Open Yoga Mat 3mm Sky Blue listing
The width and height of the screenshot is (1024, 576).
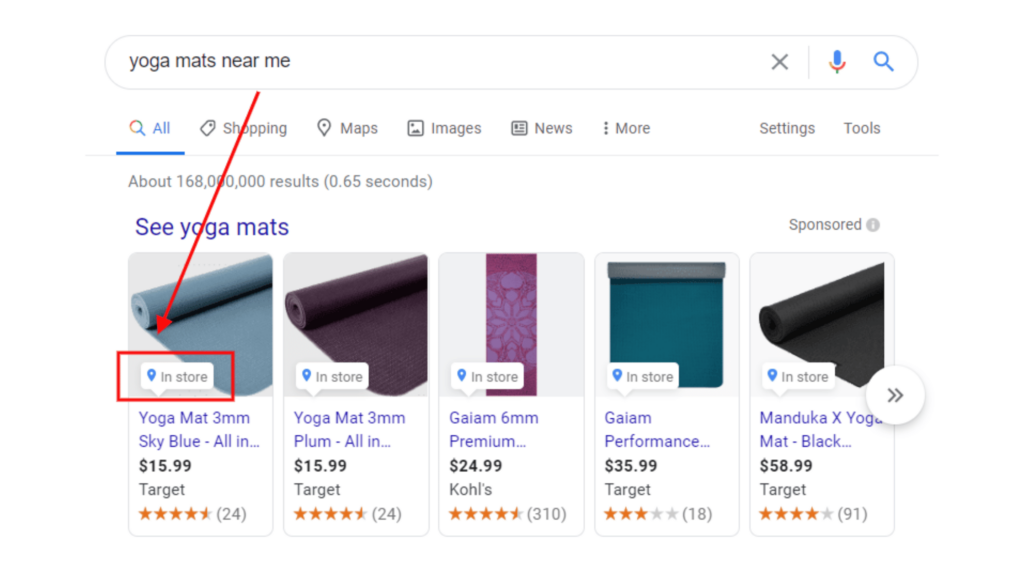coord(199,429)
